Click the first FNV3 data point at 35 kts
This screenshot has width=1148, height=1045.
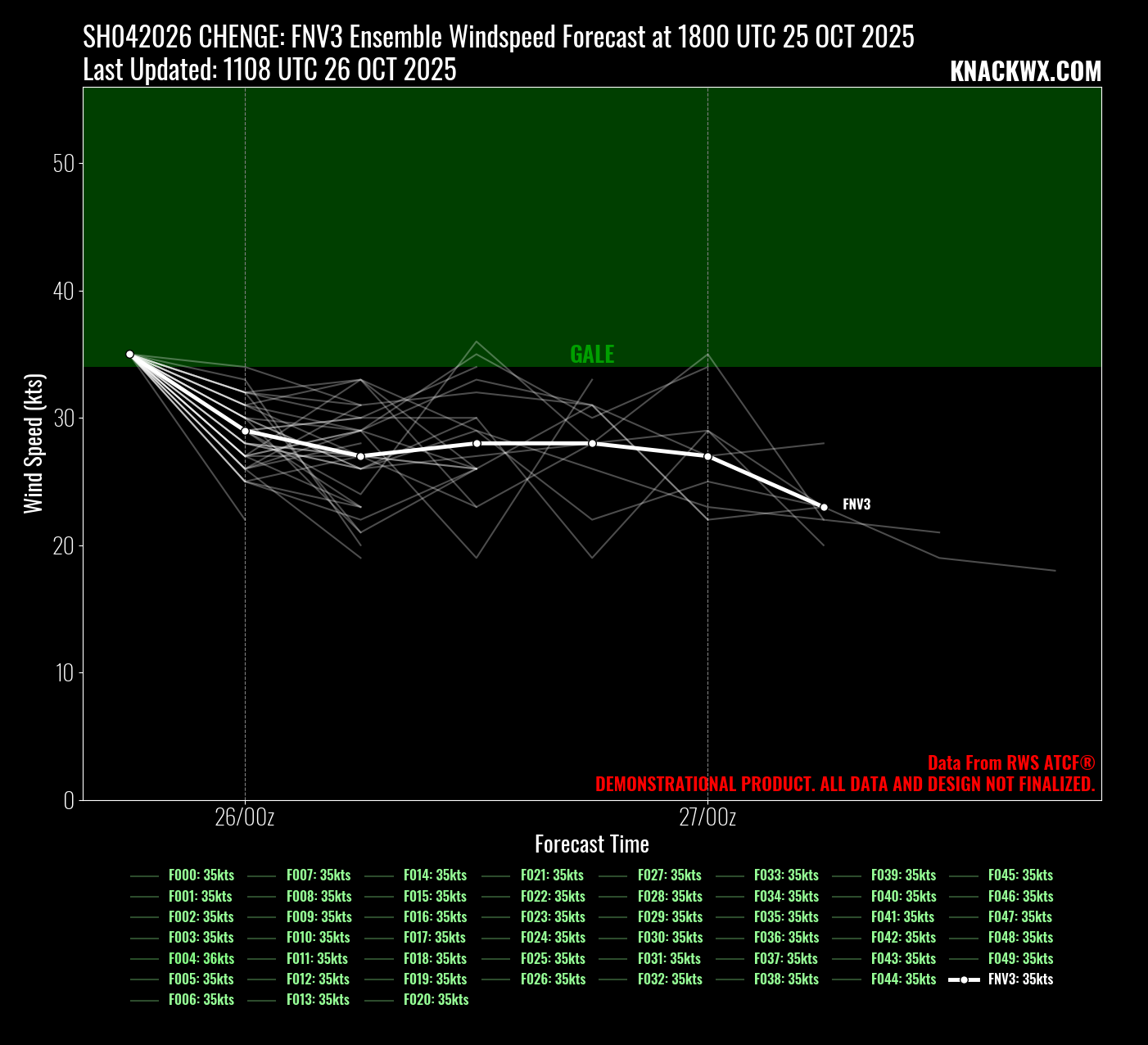tap(129, 355)
